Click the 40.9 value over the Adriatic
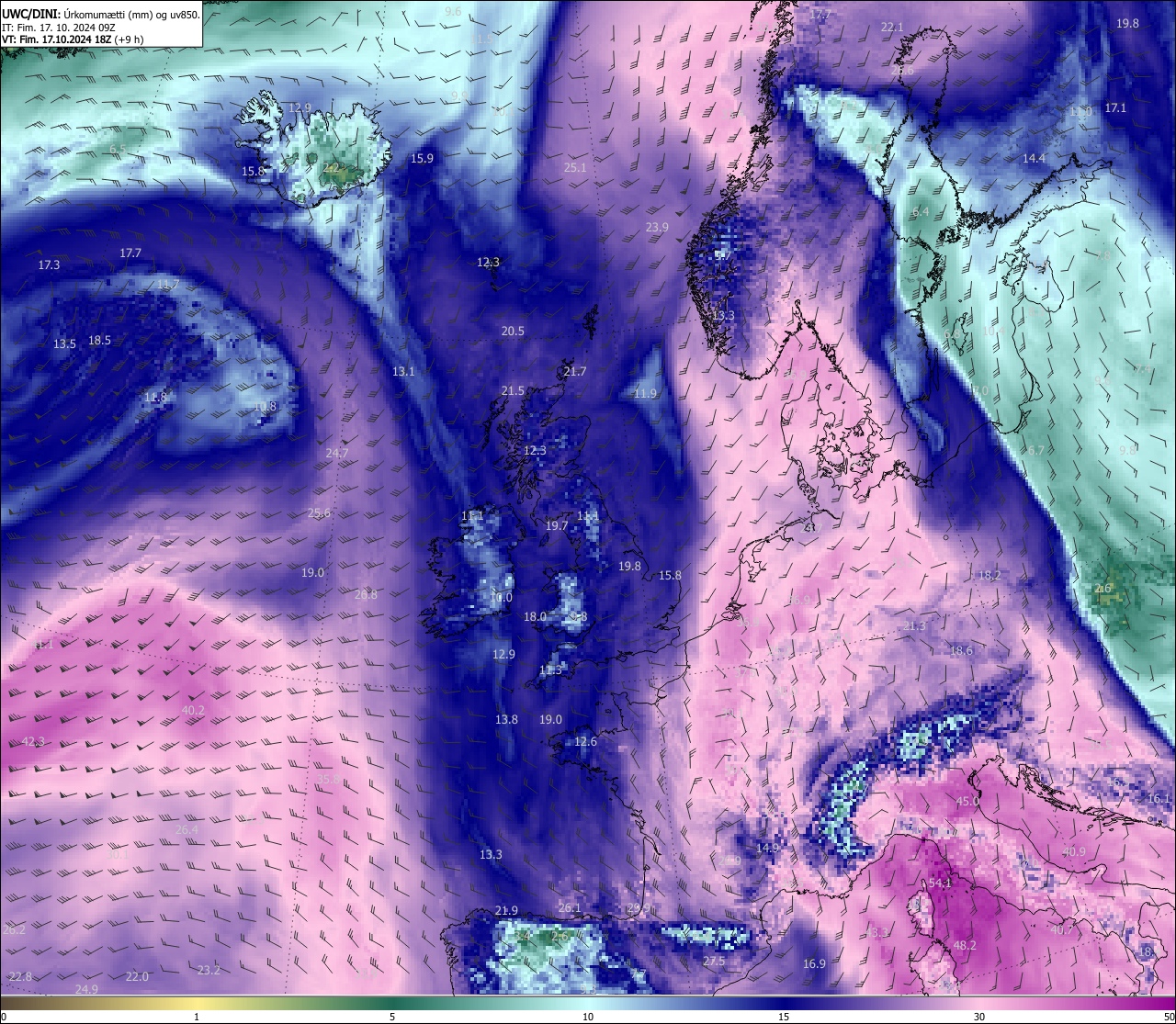Image resolution: width=1176 pixels, height=1024 pixels. pos(1074,851)
